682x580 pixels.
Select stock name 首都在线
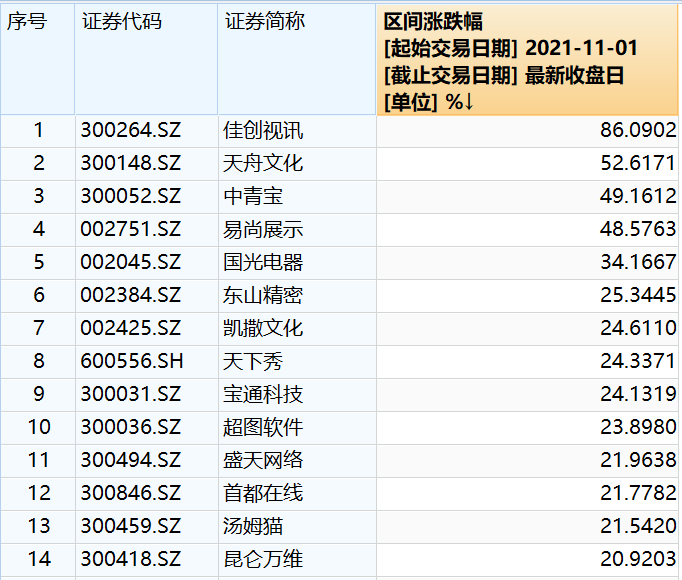263,493
